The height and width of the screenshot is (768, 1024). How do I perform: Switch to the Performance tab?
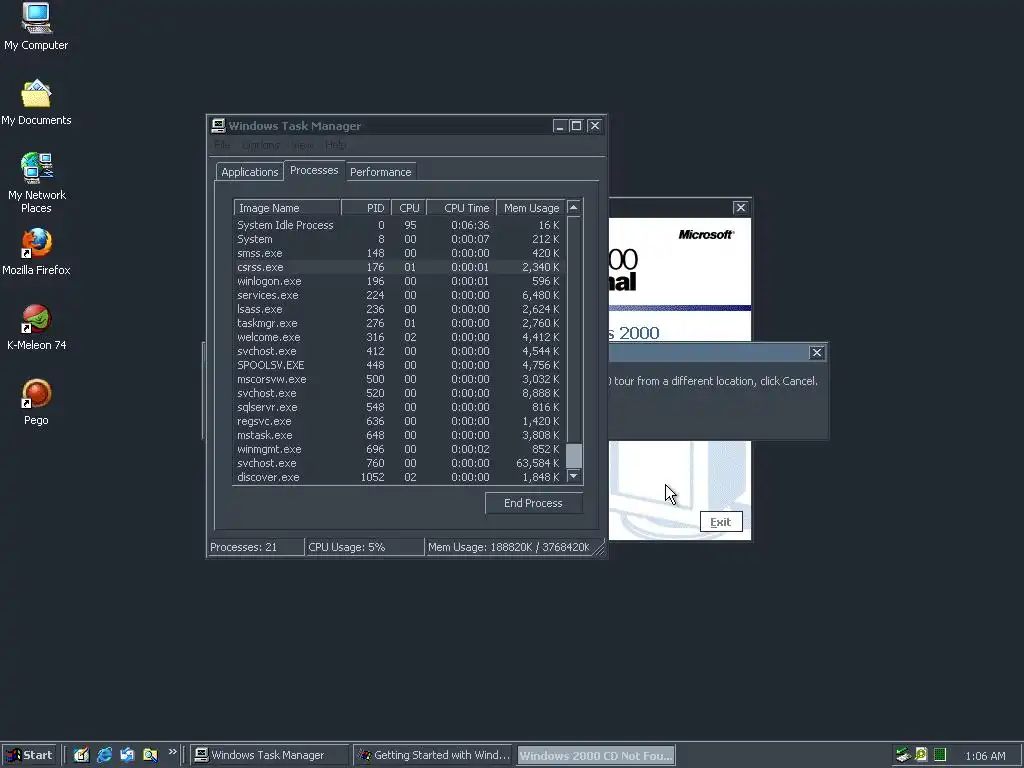[x=381, y=172]
